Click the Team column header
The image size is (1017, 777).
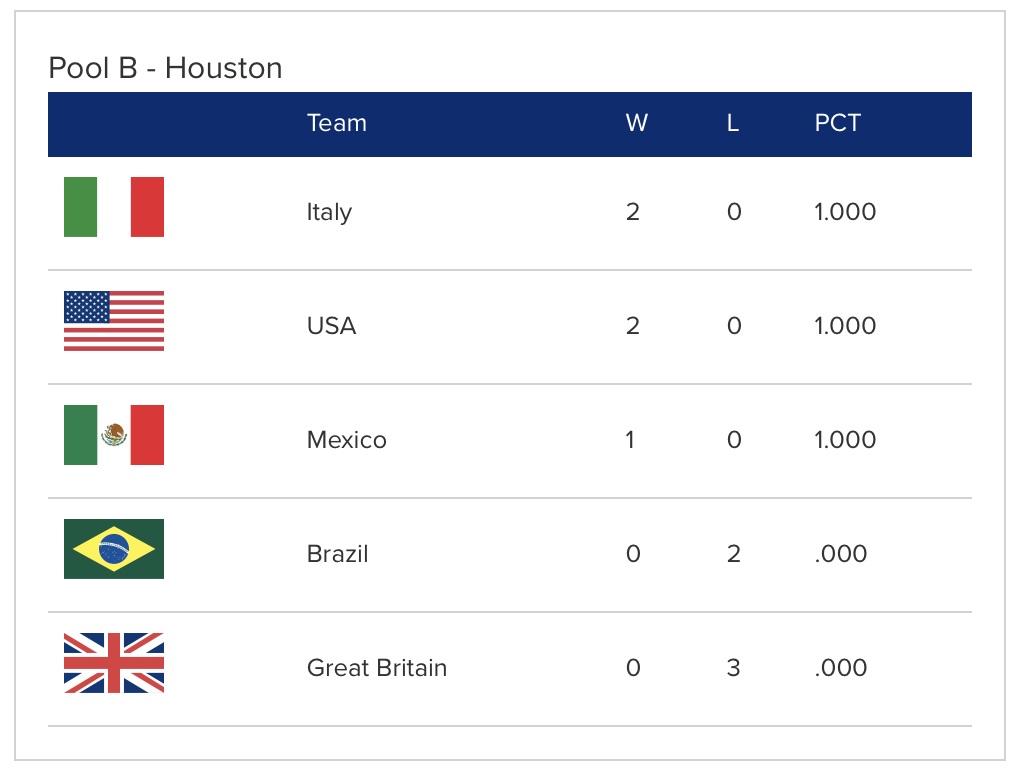(336, 123)
